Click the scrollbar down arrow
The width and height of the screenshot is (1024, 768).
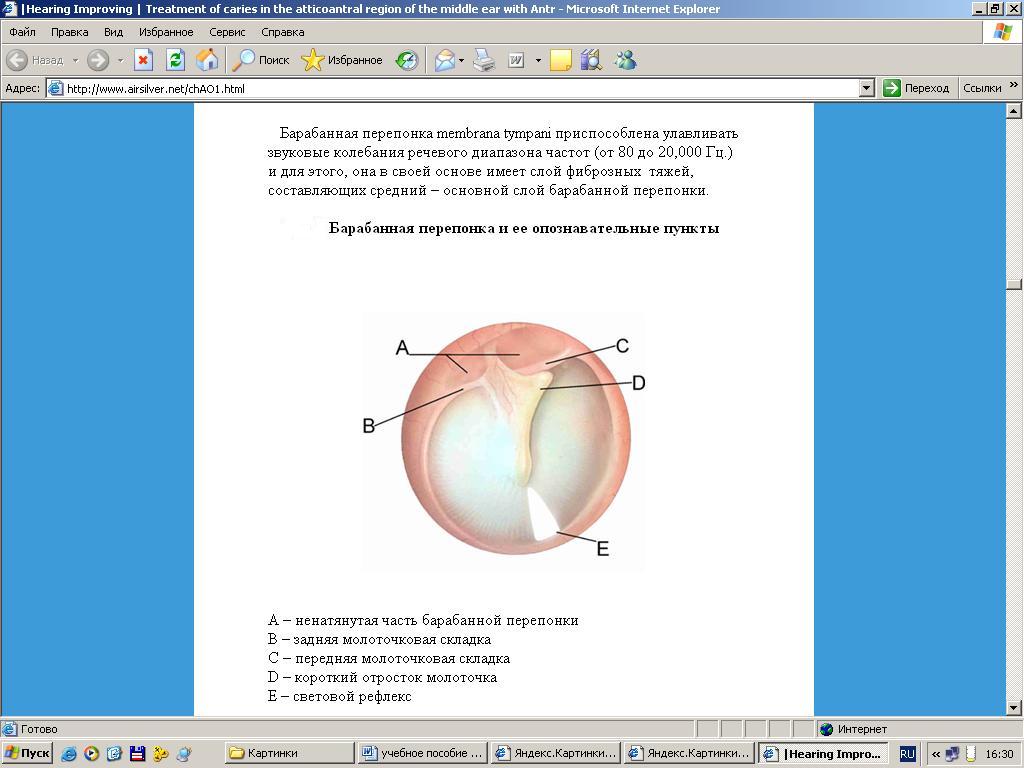click(x=1014, y=708)
